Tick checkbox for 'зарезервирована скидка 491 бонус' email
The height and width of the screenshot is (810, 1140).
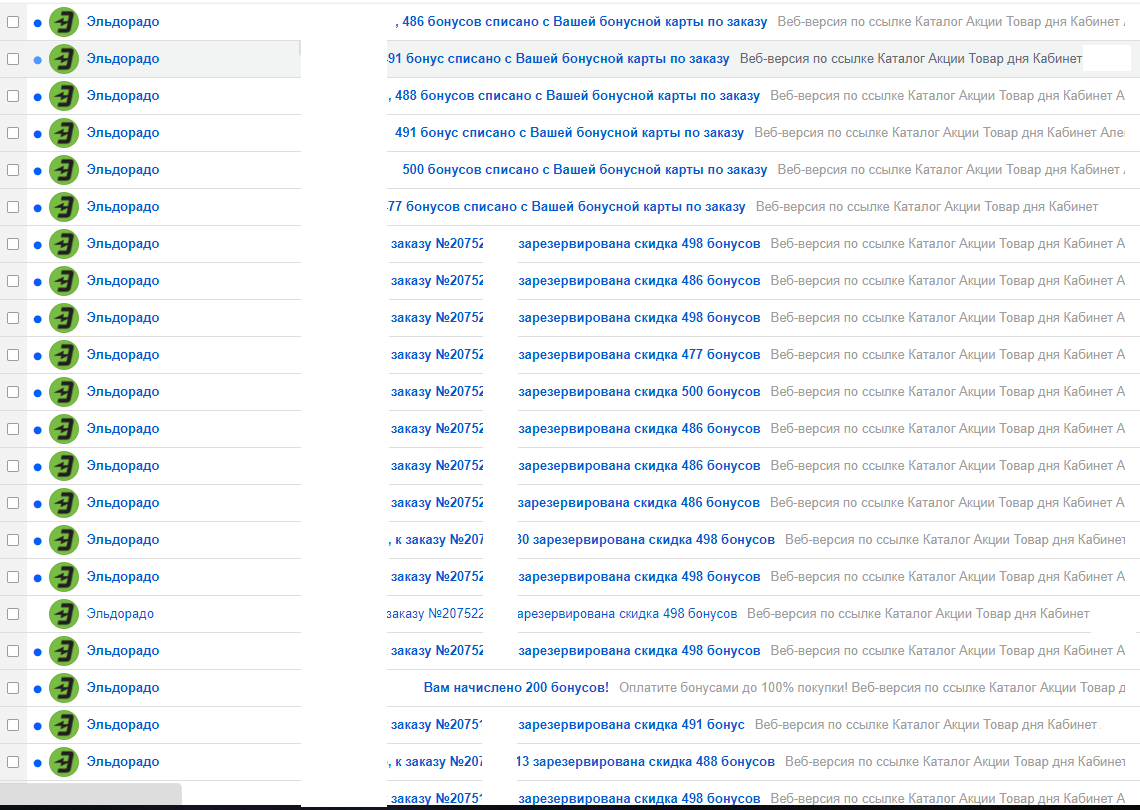[13, 725]
